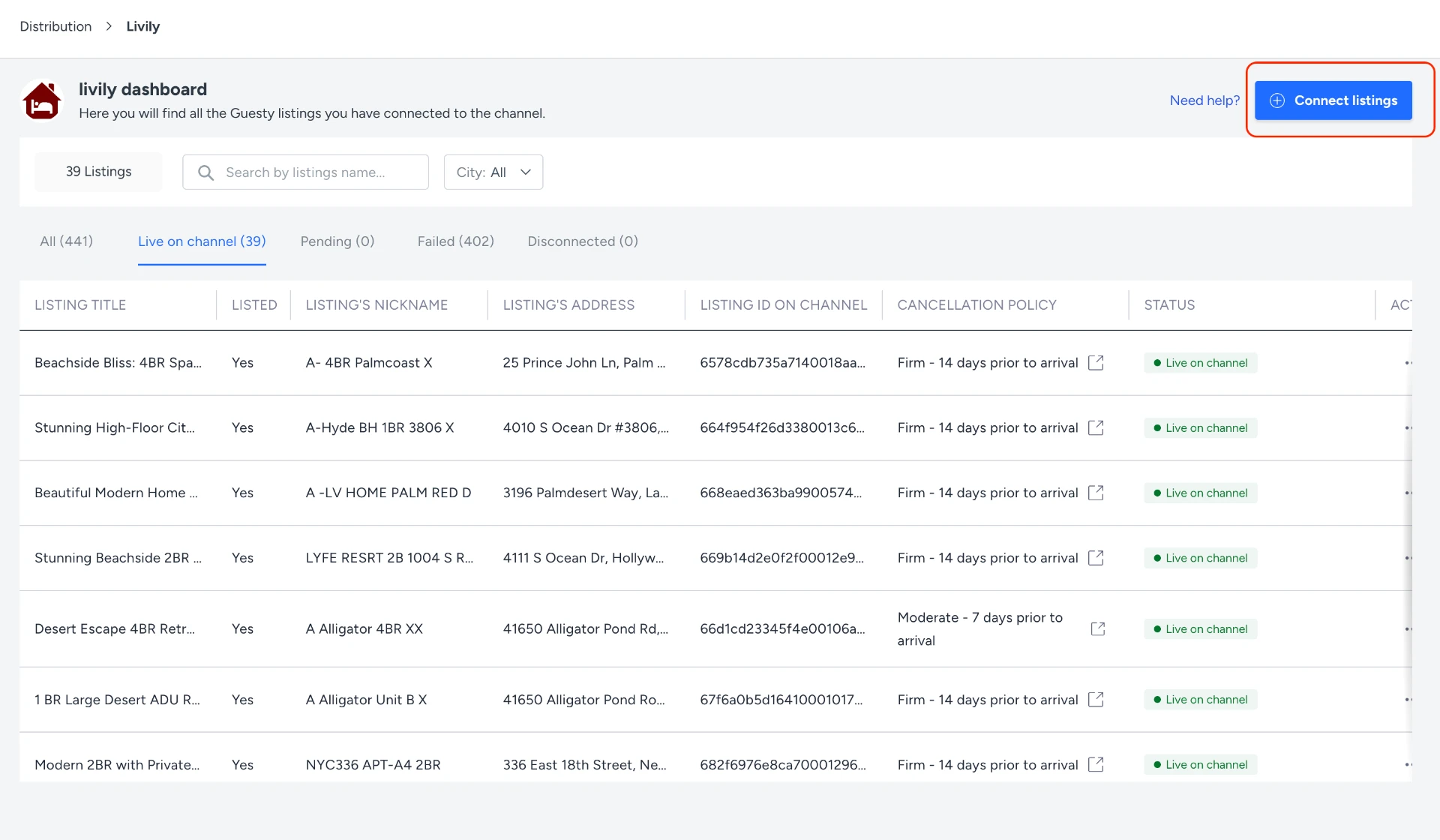Click Live on channel badge in NYC336 row
Image resolution: width=1440 pixels, height=840 pixels.
pos(1200,765)
